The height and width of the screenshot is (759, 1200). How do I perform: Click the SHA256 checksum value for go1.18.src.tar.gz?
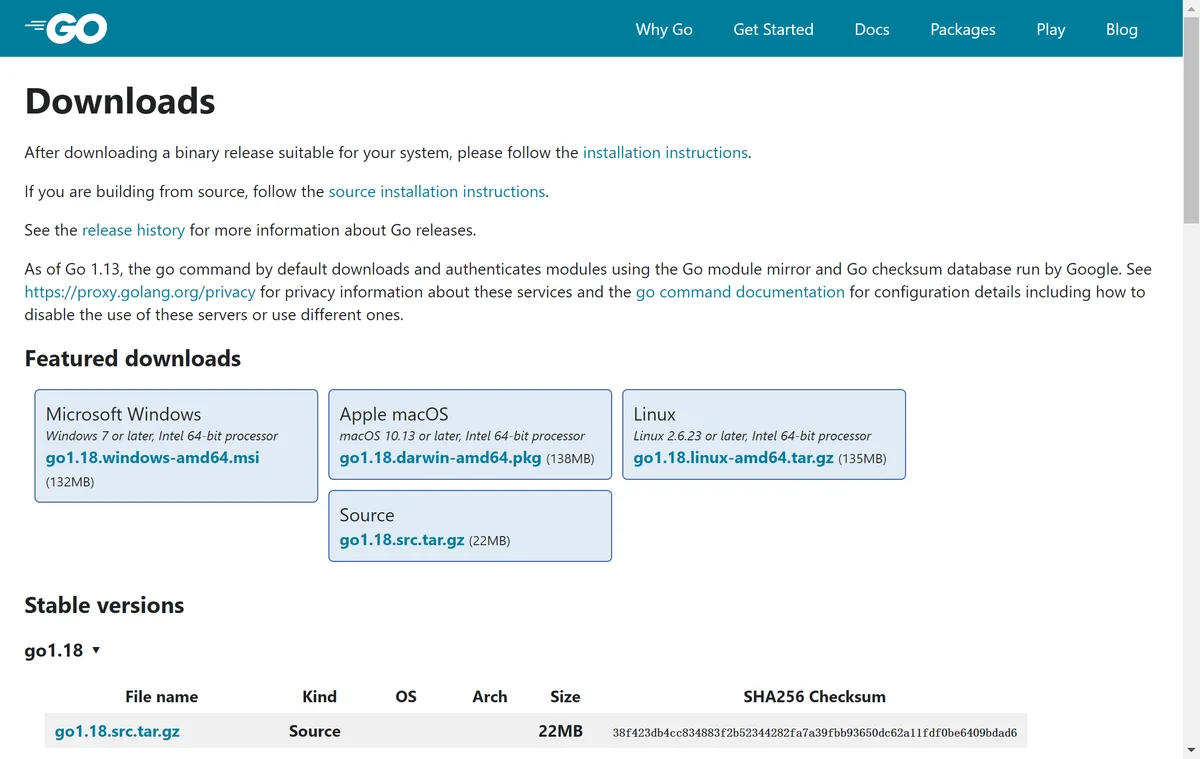[x=814, y=733]
